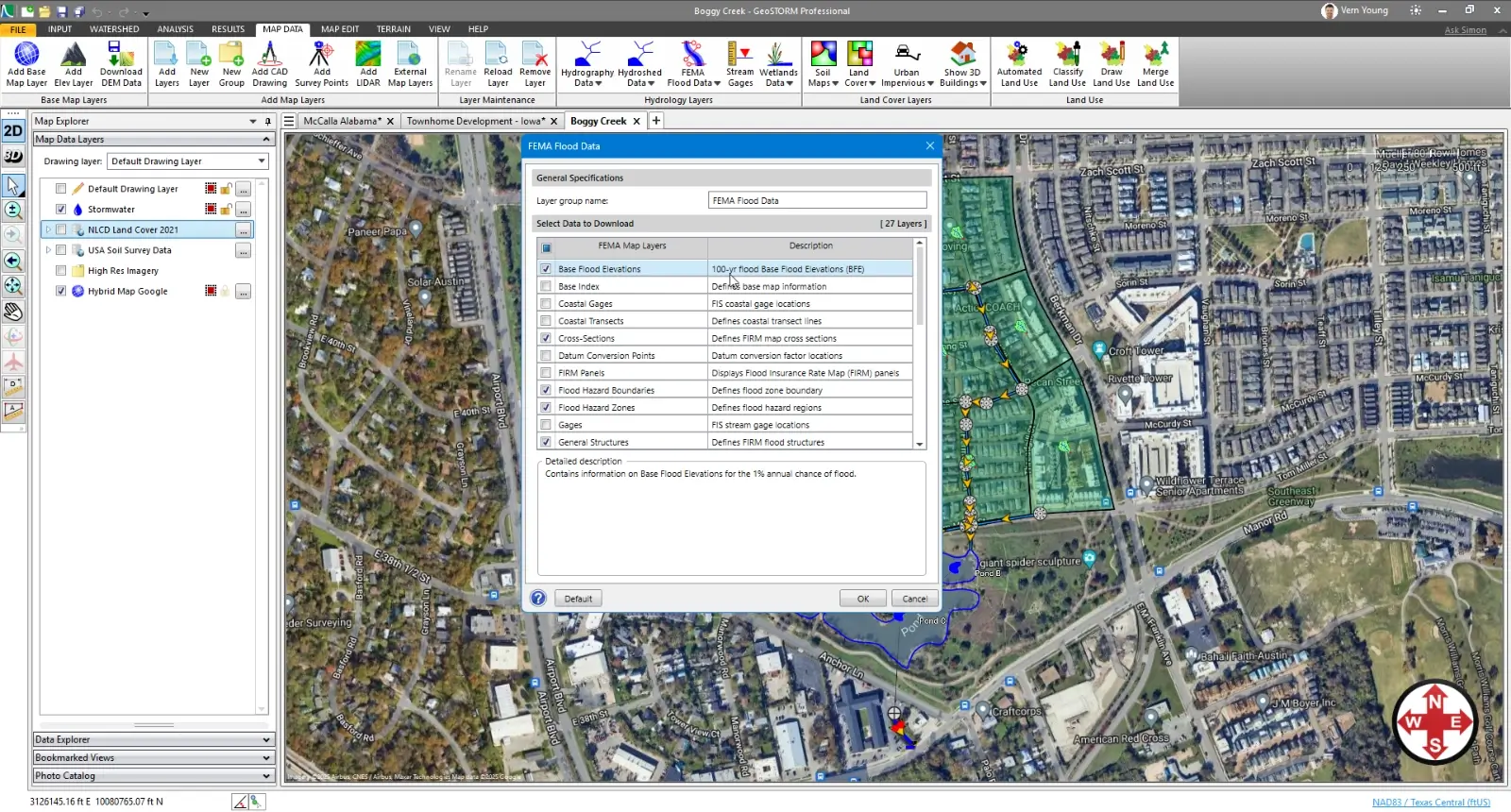Viewport: 1511px width, 812px height.
Task: Open the Download DEM Data tool
Action: 121,63
